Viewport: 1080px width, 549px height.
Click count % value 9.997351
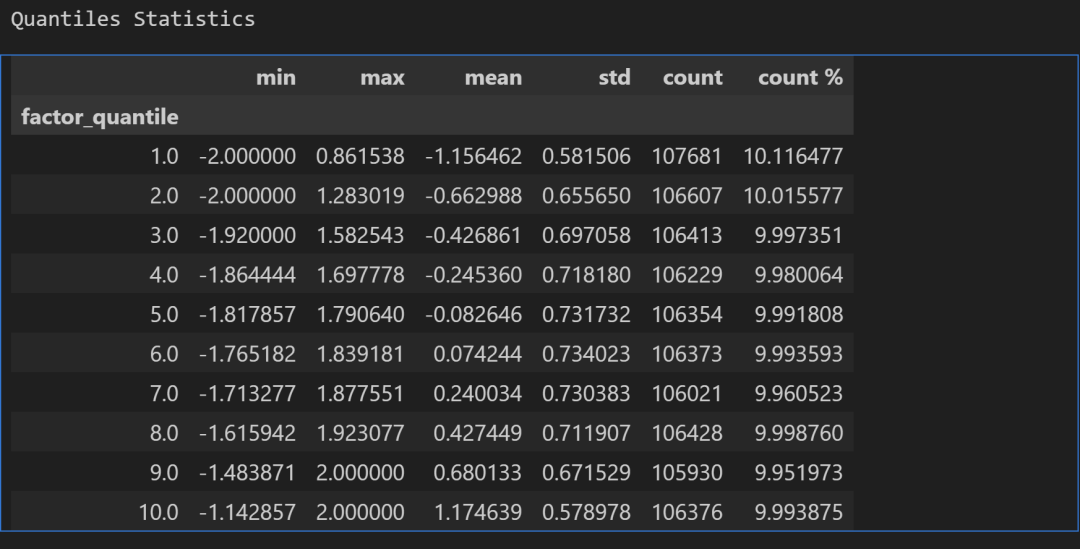[x=798, y=236]
